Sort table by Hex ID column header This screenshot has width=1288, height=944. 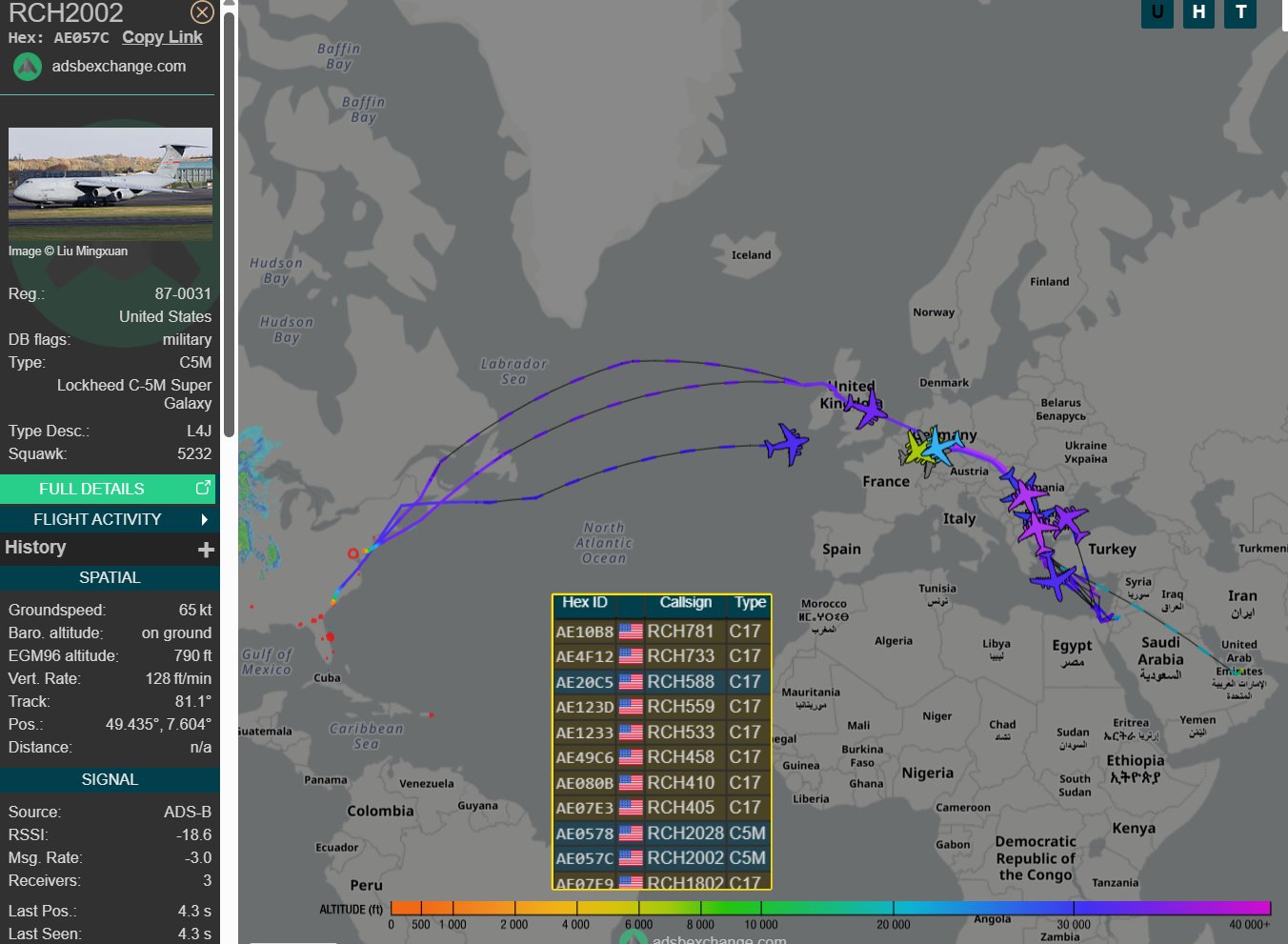(x=584, y=603)
